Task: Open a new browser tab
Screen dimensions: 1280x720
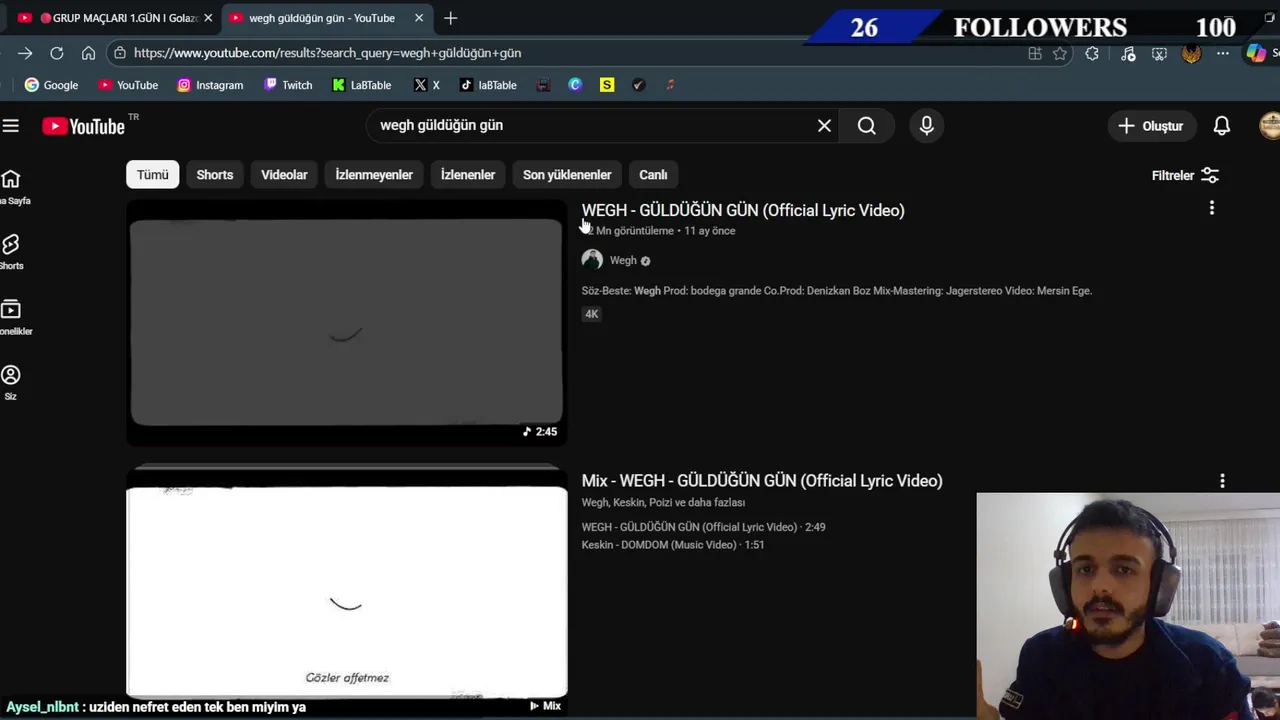Action: pos(451,18)
